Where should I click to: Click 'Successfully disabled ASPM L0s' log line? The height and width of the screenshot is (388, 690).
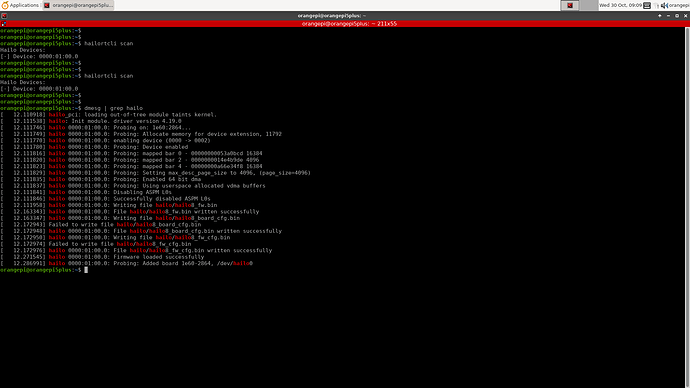coord(105,199)
